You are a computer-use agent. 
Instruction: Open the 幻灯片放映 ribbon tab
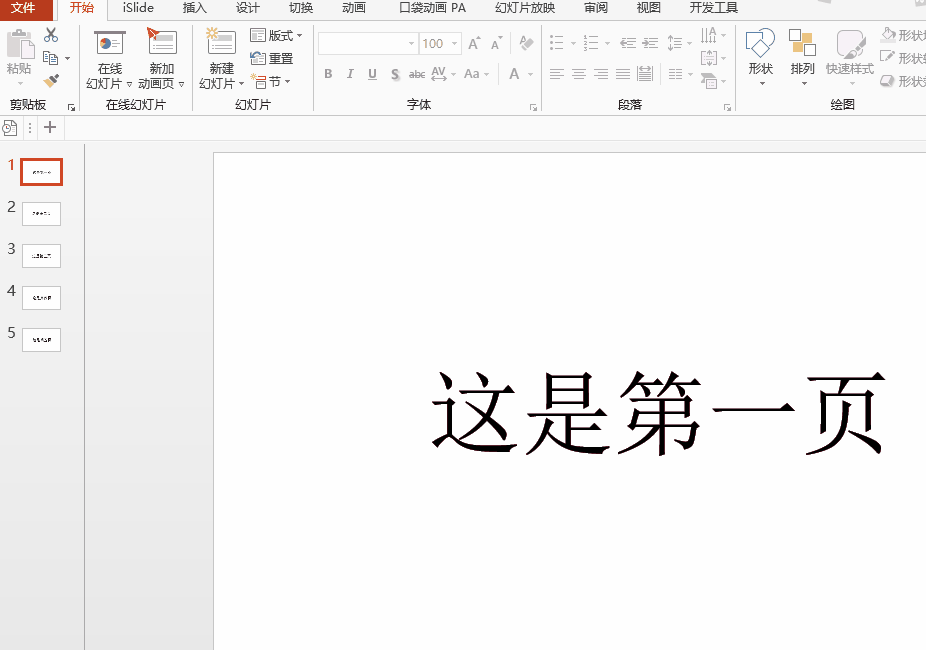(x=523, y=8)
